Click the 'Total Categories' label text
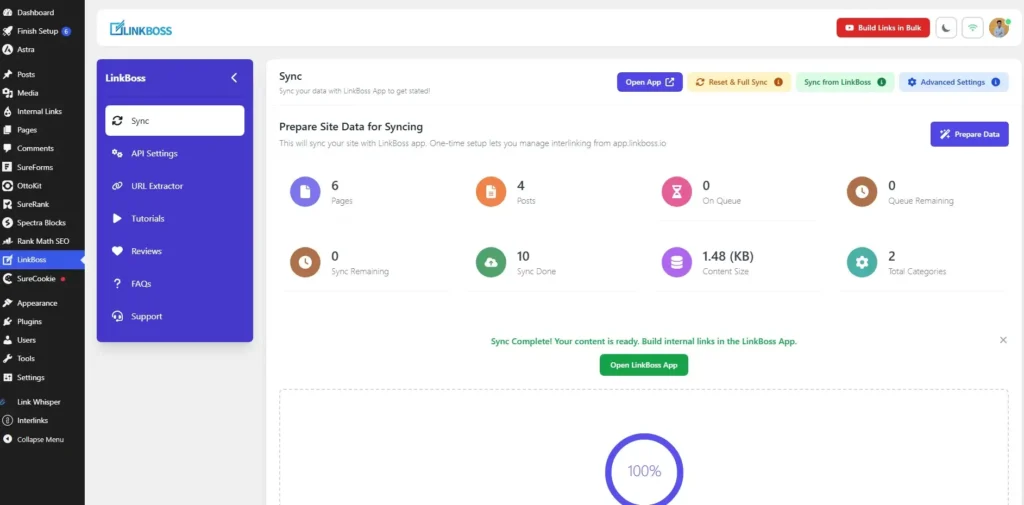 [x=917, y=271]
